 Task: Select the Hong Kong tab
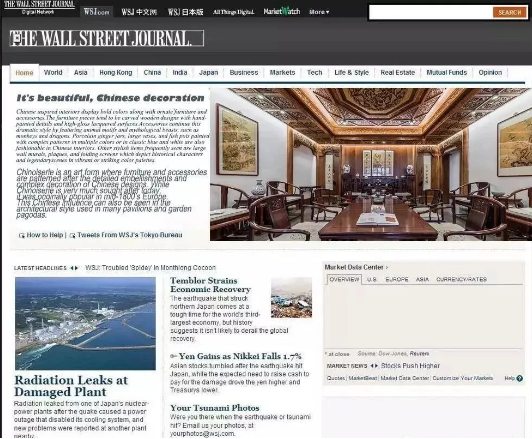(x=116, y=72)
